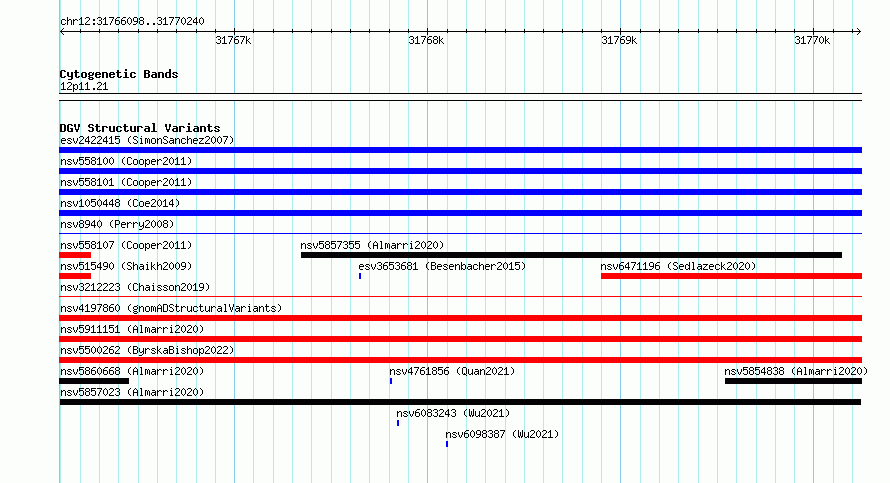Click nsv515490 (Shaikh2009) label
This screenshot has height=483, width=890.
(126, 266)
